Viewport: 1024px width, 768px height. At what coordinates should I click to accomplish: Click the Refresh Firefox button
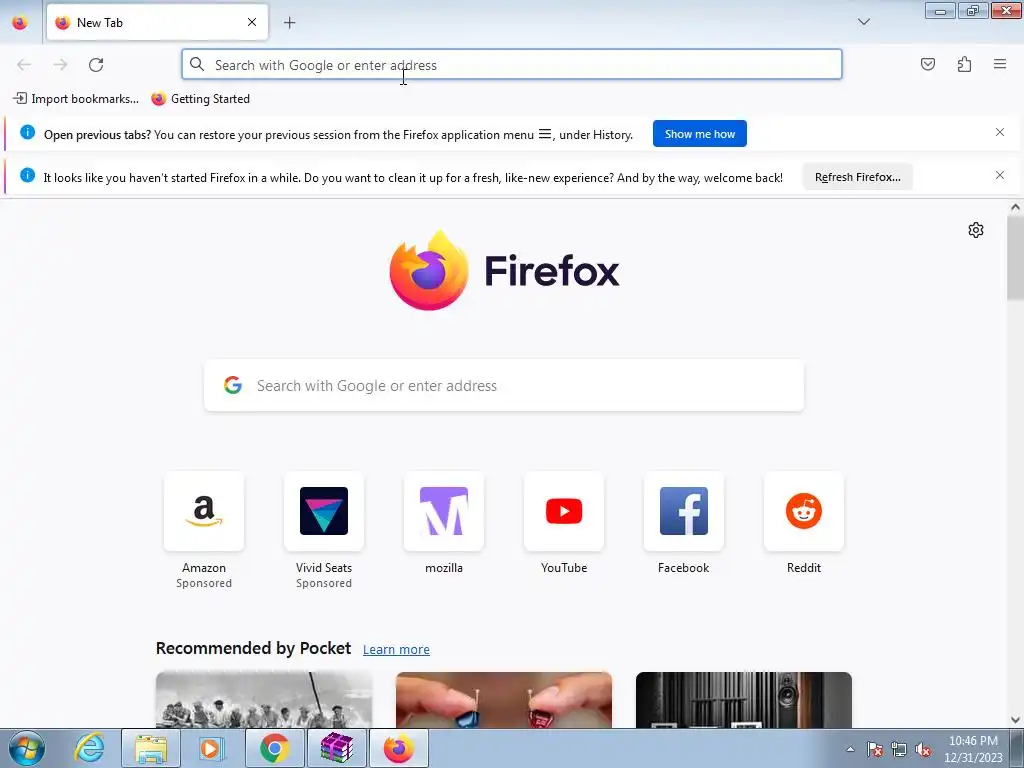point(857,177)
